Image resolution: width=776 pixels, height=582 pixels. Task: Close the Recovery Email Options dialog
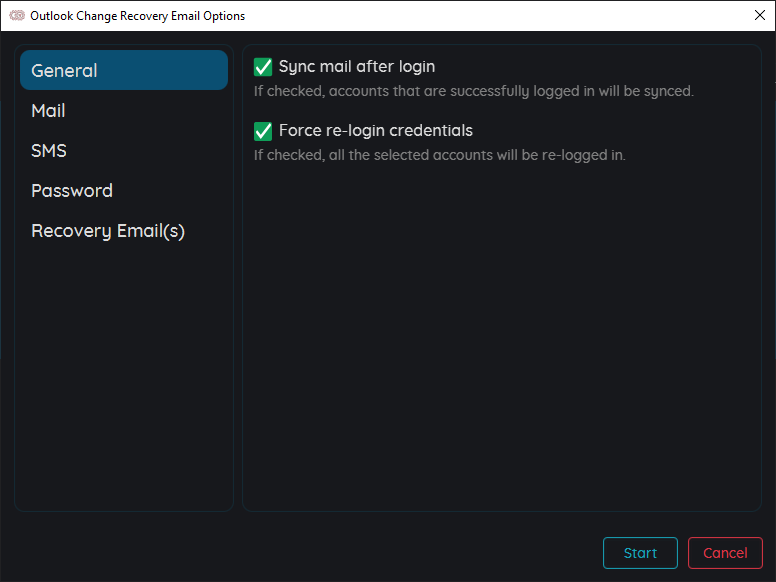(760, 15)
